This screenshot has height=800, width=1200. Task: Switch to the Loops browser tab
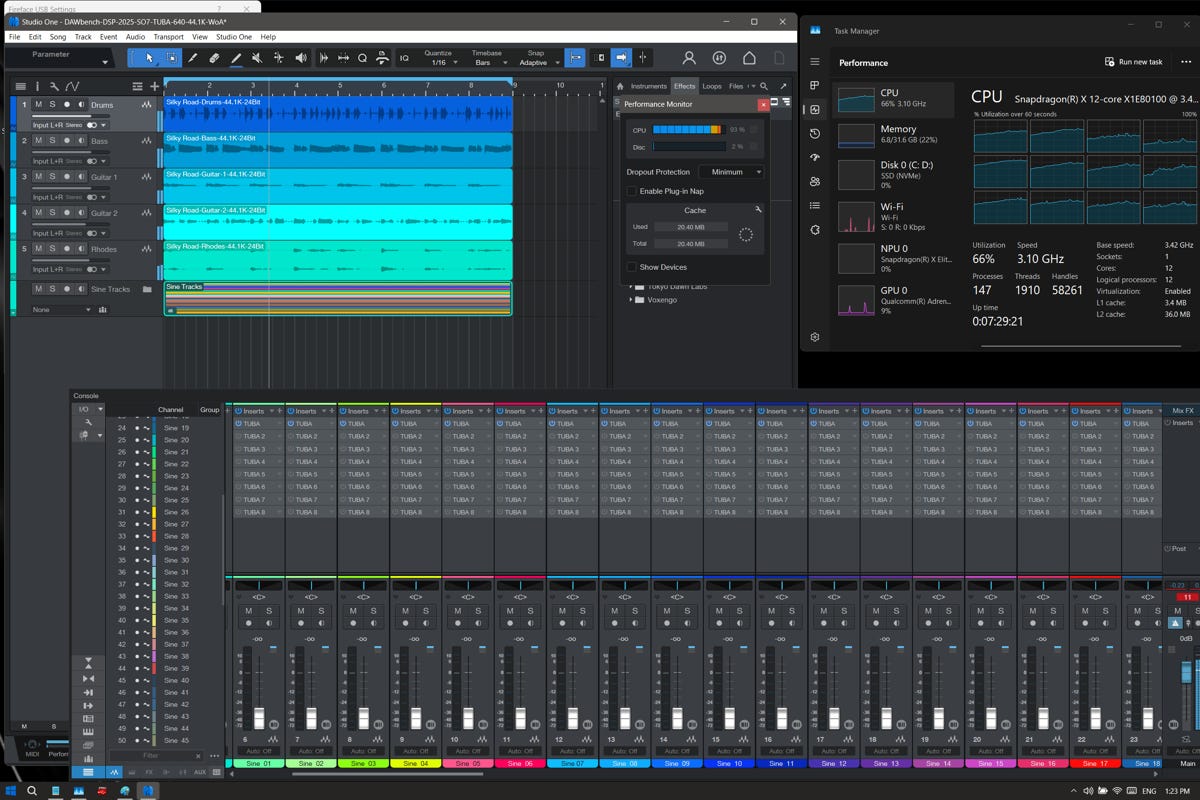click(x=712, y=86)
